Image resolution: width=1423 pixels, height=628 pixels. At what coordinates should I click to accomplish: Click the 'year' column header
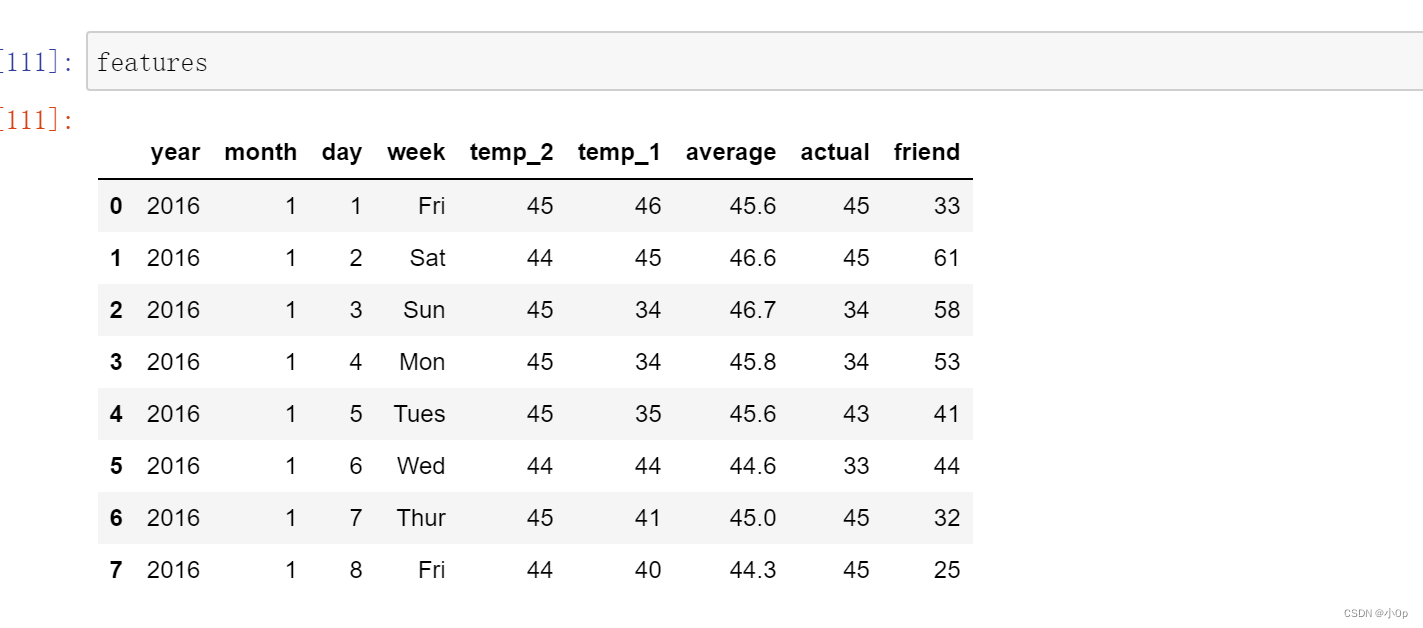click(175, 152)
